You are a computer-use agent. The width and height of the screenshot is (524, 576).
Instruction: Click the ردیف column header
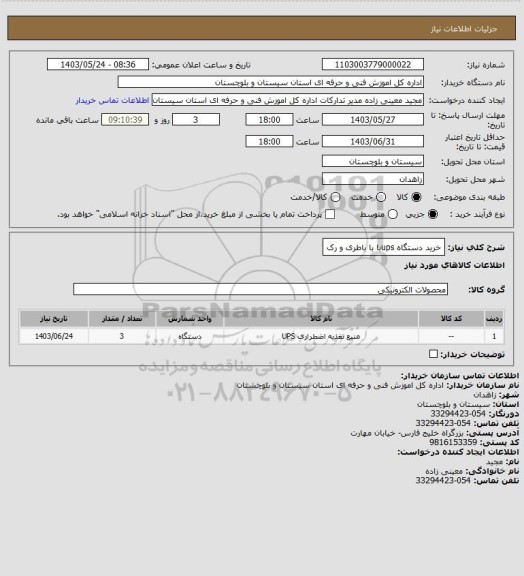pos(494,318)
